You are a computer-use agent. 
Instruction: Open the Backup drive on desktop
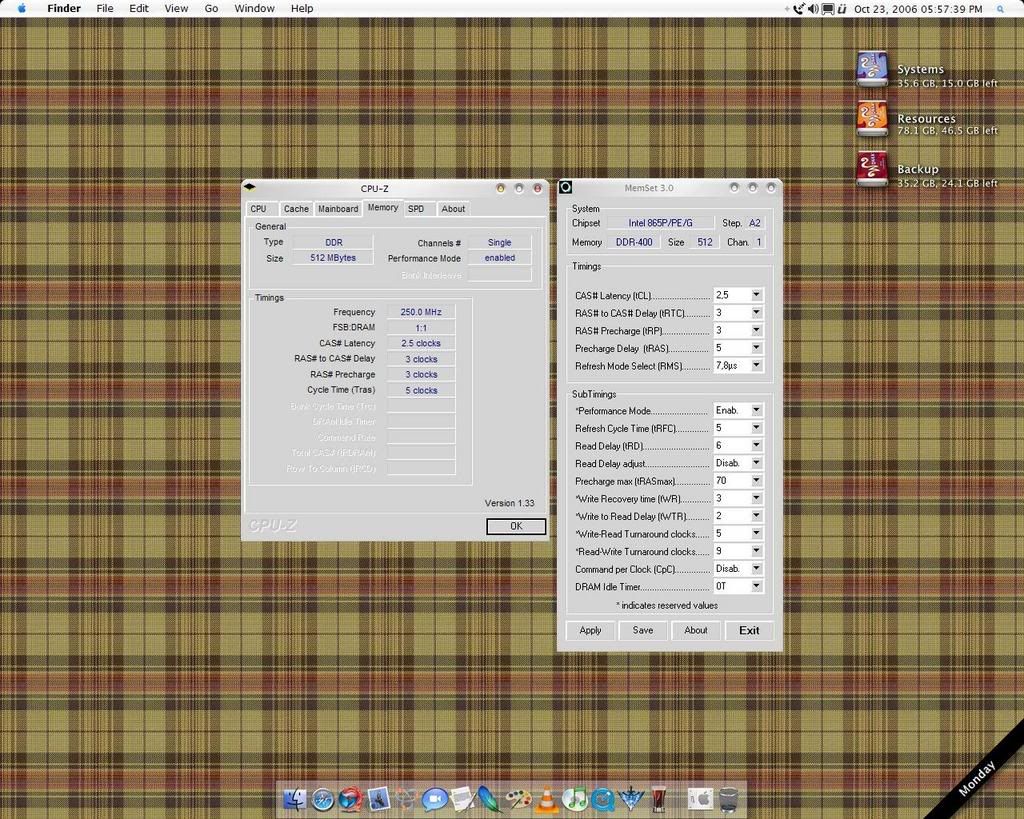(872, 169)
